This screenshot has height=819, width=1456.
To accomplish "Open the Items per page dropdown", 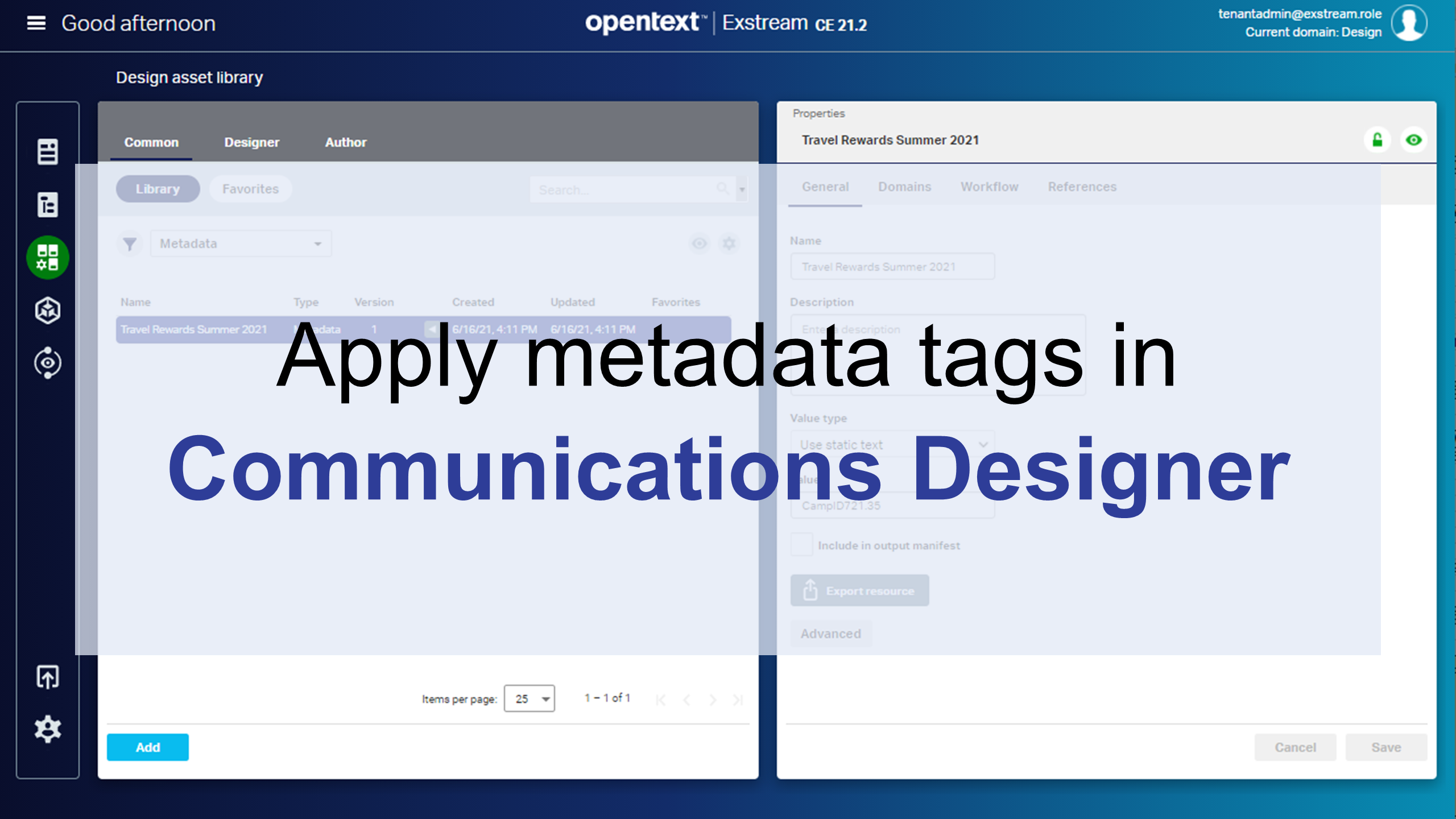I will click(x=530, y=698).
